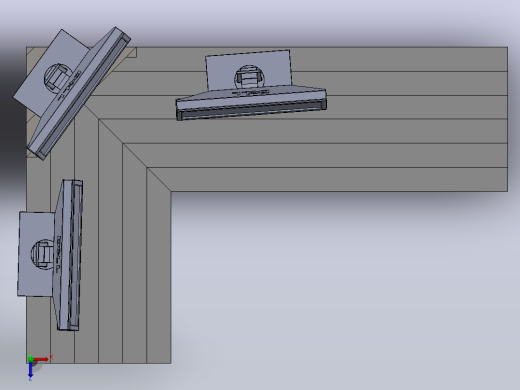
Task: Select the vertical monitor on the desk's short side
Action: coord(69,255)
